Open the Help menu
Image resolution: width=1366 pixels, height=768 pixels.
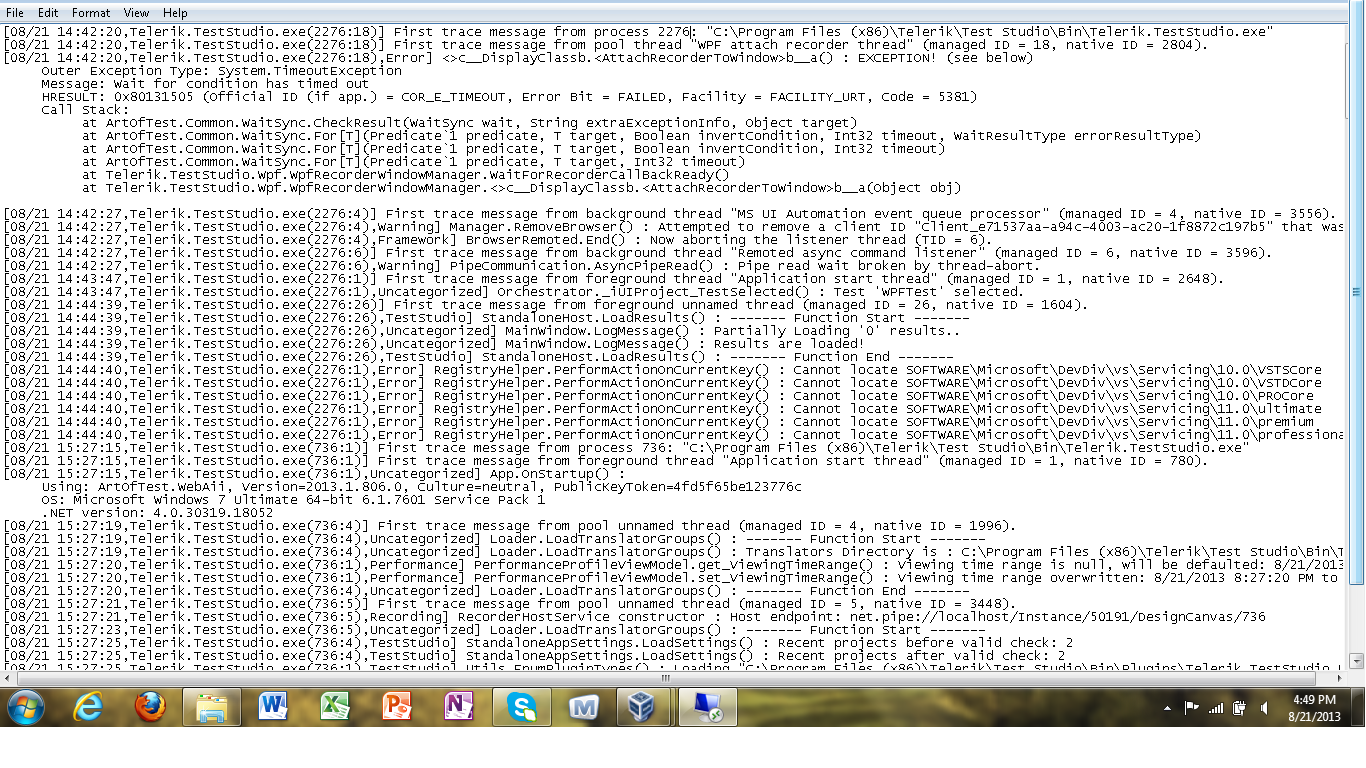[175, 13]
